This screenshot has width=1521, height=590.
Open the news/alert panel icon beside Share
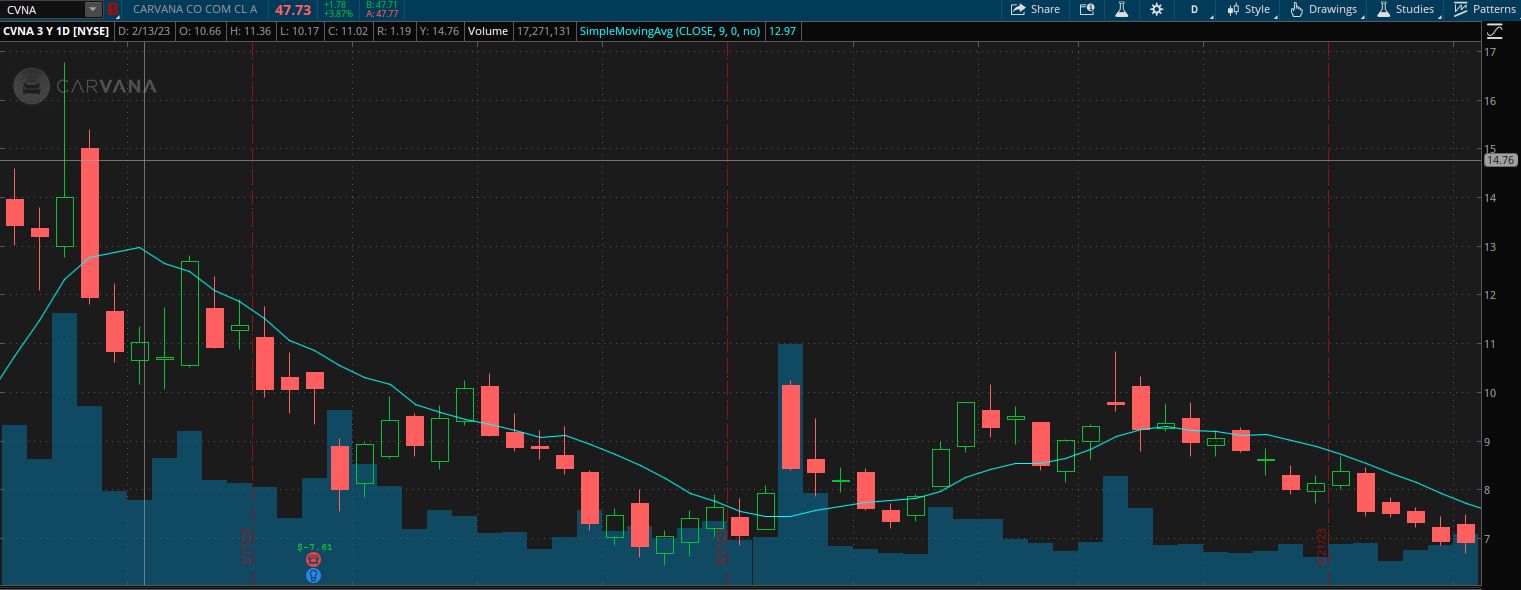pyautogui.click(x=1087, y=9)
